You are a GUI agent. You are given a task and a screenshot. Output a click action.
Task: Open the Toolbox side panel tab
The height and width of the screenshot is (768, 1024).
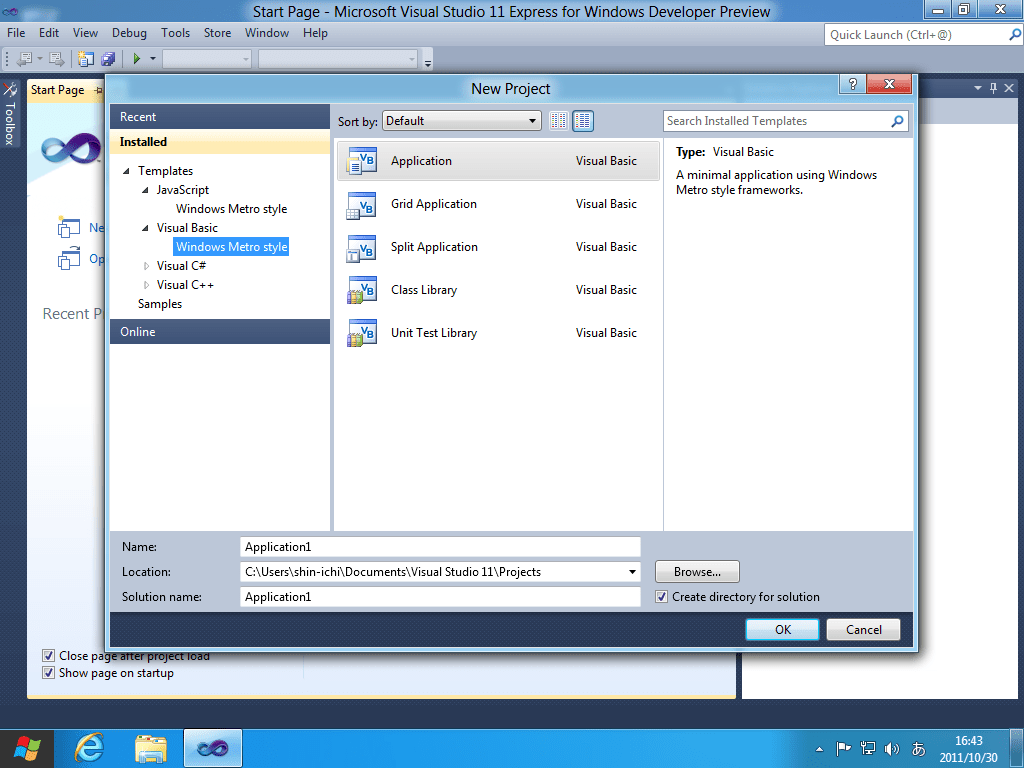tap(10, 112)
